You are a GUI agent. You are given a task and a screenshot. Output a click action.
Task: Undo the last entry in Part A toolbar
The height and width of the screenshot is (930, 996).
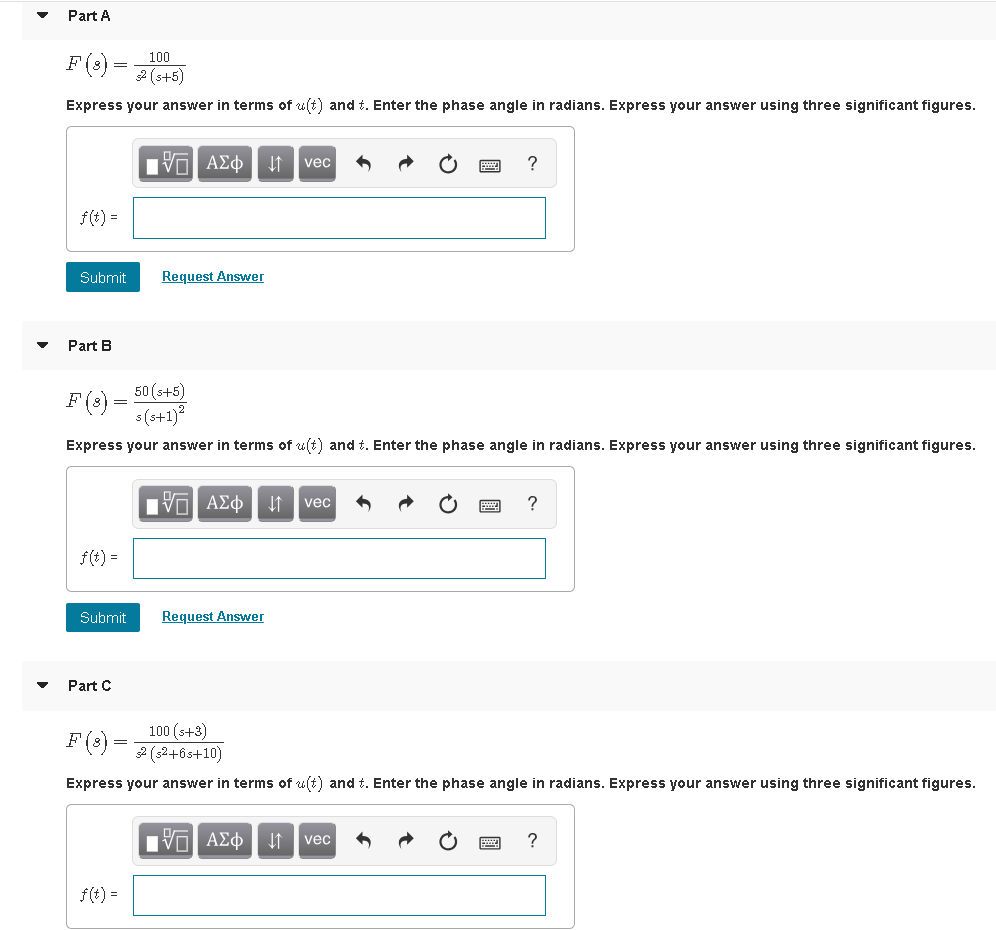[363, 163]
